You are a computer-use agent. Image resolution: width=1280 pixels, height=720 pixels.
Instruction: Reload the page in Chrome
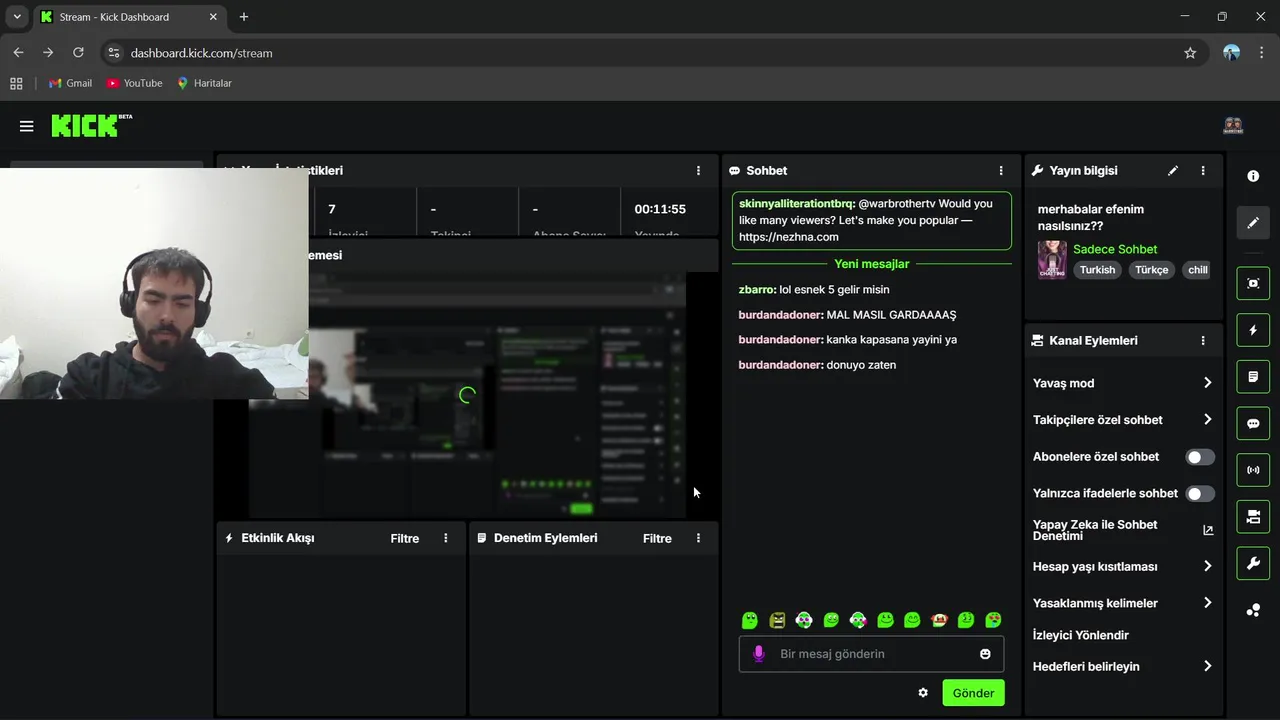click(x=78, y=53)
